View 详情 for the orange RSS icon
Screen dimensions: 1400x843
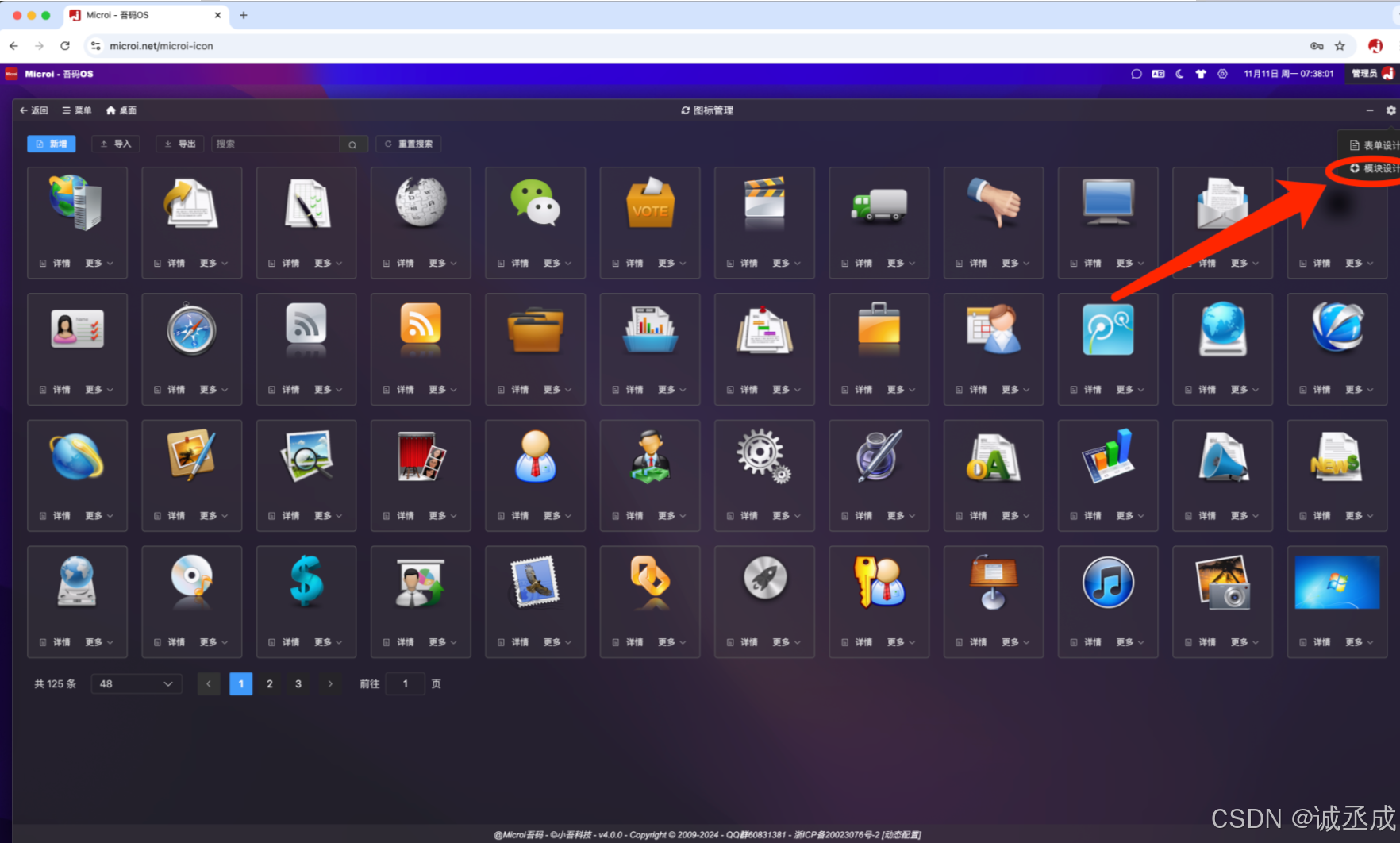(399, 390)
